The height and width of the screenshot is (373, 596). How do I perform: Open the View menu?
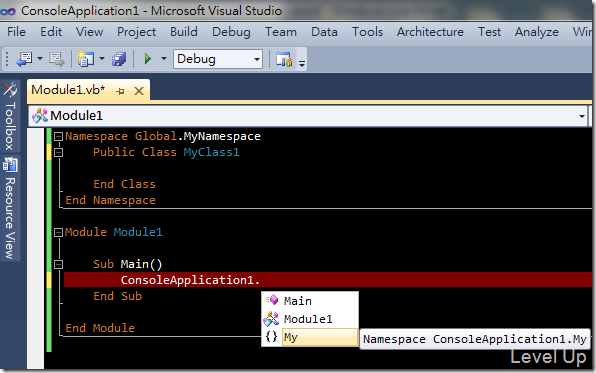[89, 32]
